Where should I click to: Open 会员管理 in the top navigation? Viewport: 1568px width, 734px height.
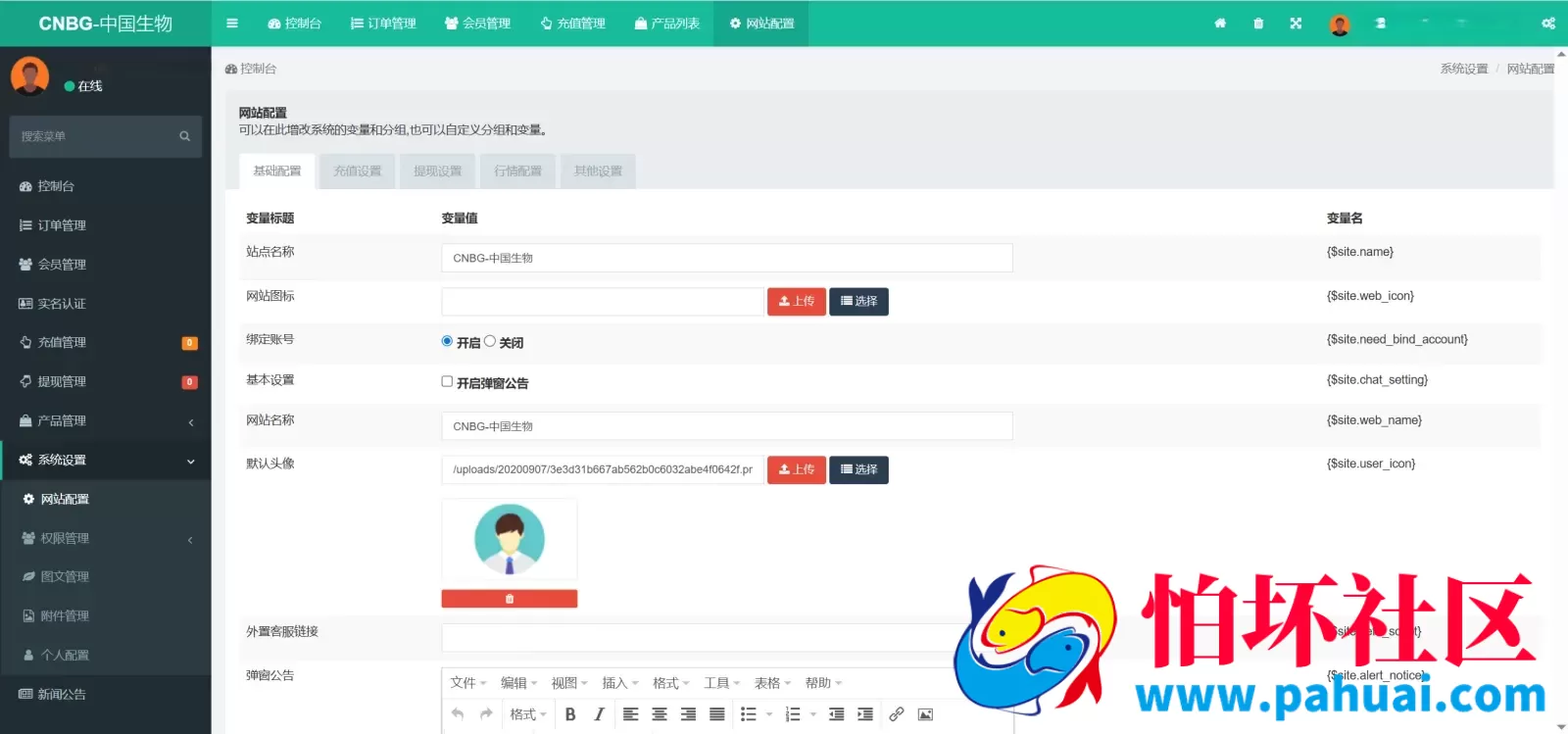tap(477, 23)
